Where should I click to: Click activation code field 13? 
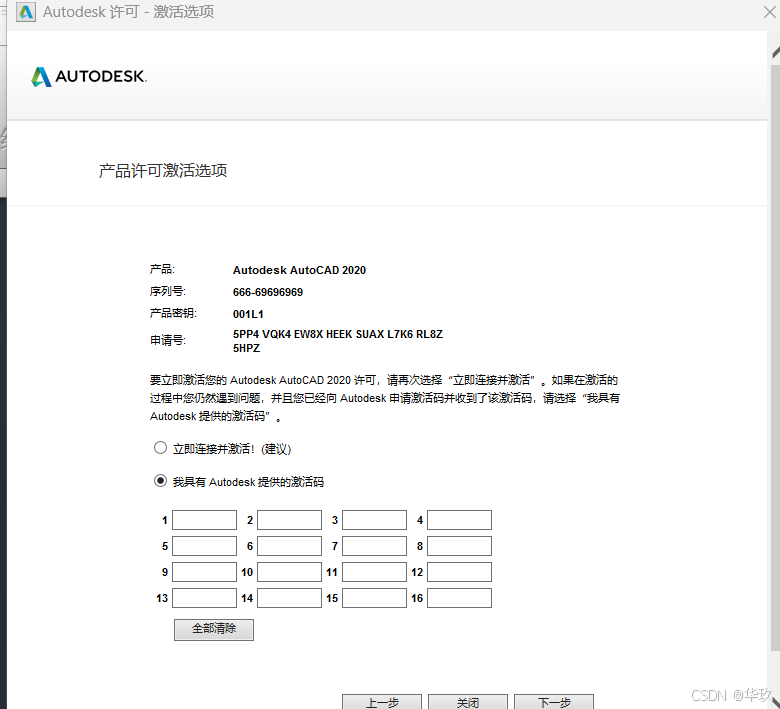point(204,598)
